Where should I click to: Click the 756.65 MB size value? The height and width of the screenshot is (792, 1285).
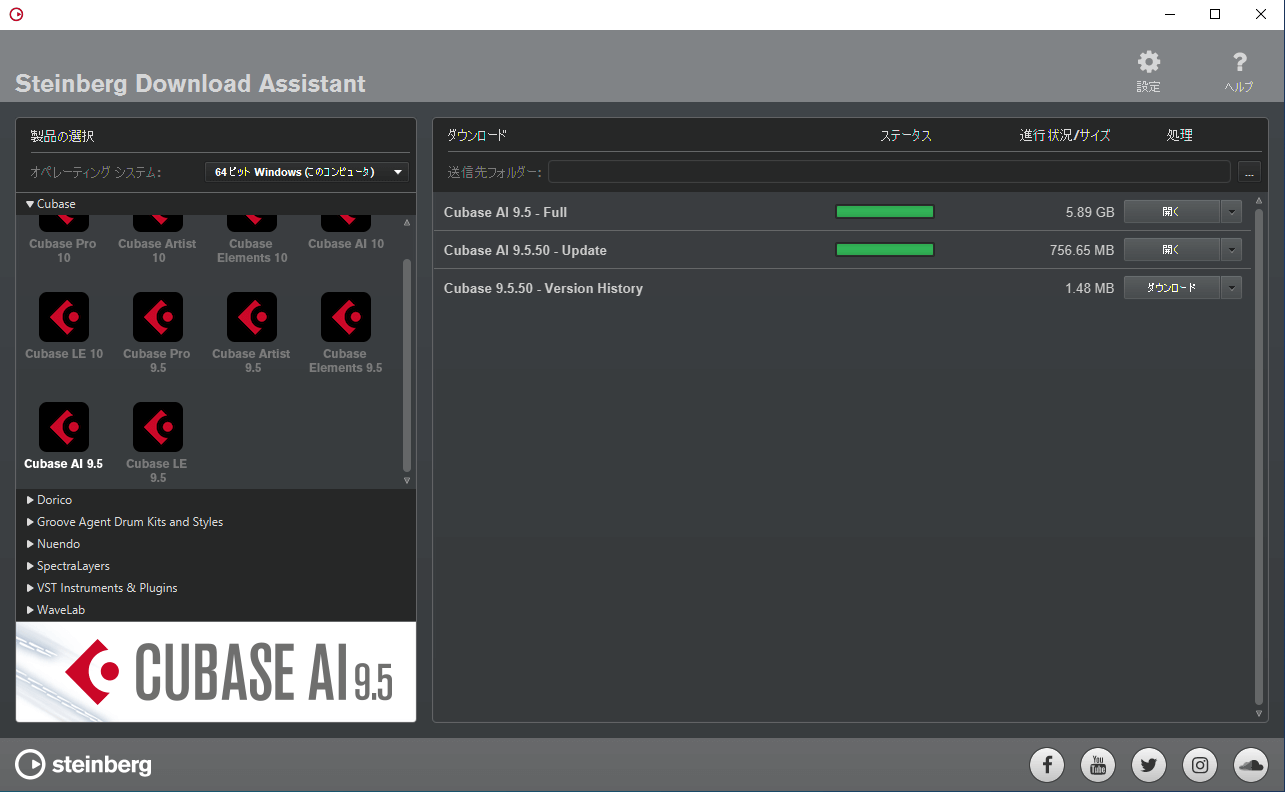tap(1082, 250)
